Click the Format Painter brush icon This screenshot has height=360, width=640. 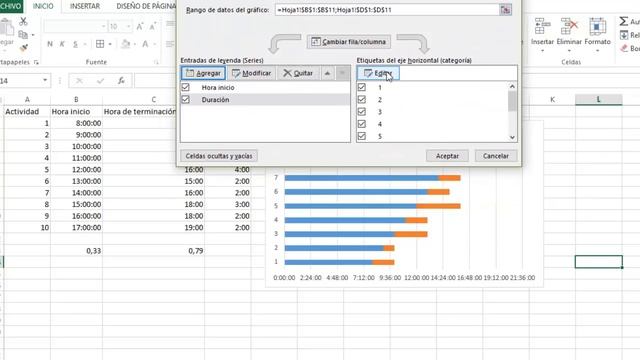pos(24,48)
